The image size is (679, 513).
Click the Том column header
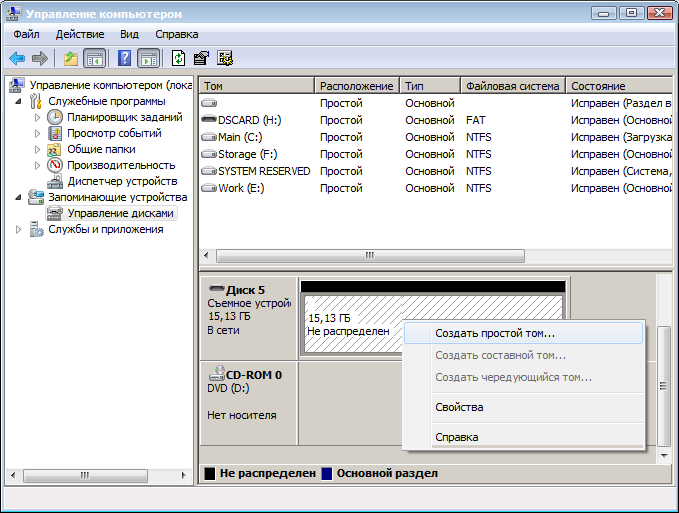(257, 86)
